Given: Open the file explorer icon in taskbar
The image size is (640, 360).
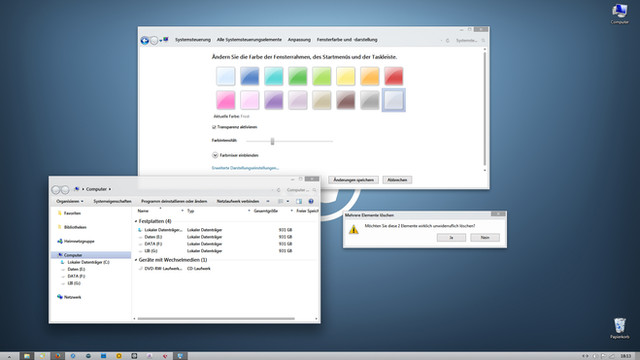Looking at the screenshot, I should coord(27,356).
